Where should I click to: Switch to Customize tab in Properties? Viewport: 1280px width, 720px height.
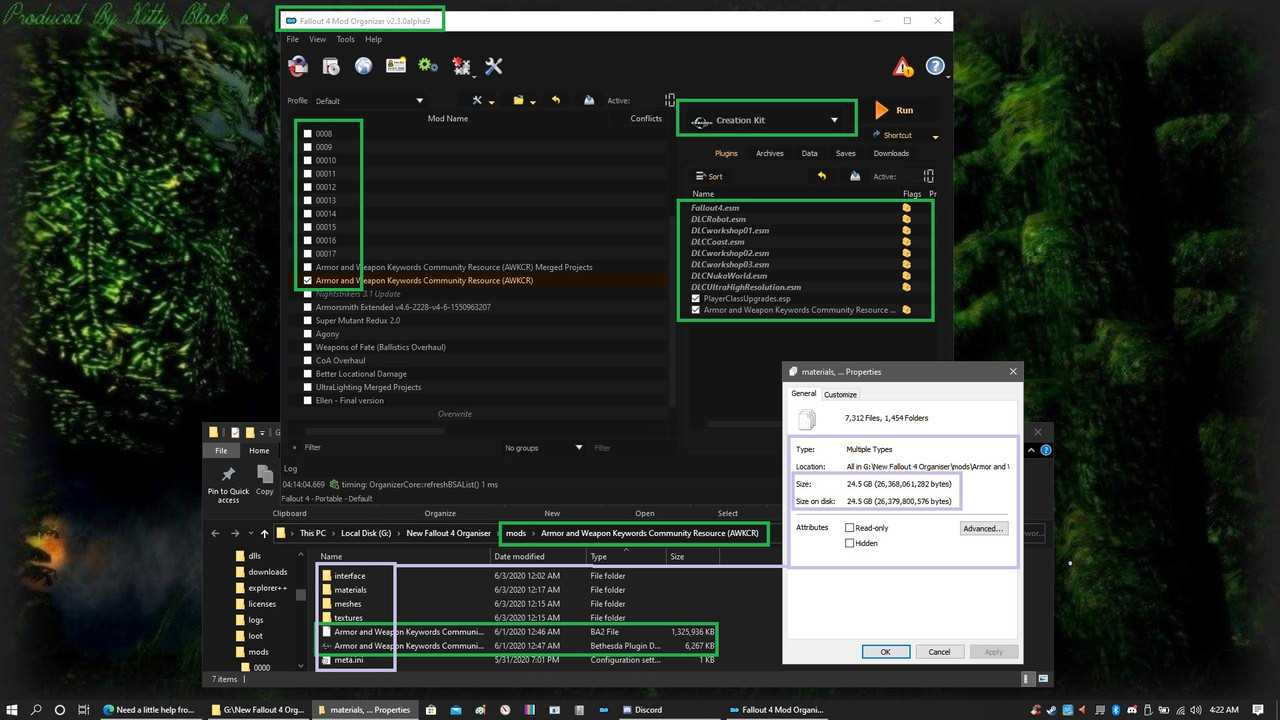[840, 394]
